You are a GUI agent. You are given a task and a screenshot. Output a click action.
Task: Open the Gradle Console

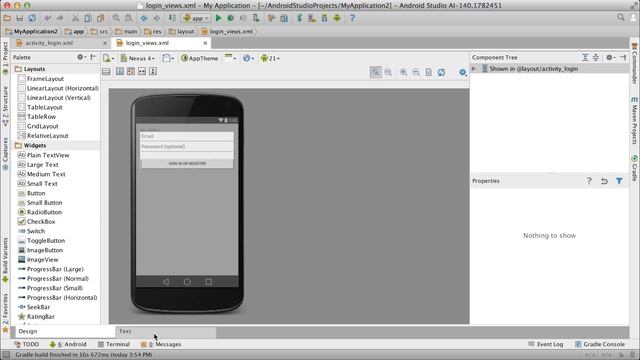click(600, 344)
